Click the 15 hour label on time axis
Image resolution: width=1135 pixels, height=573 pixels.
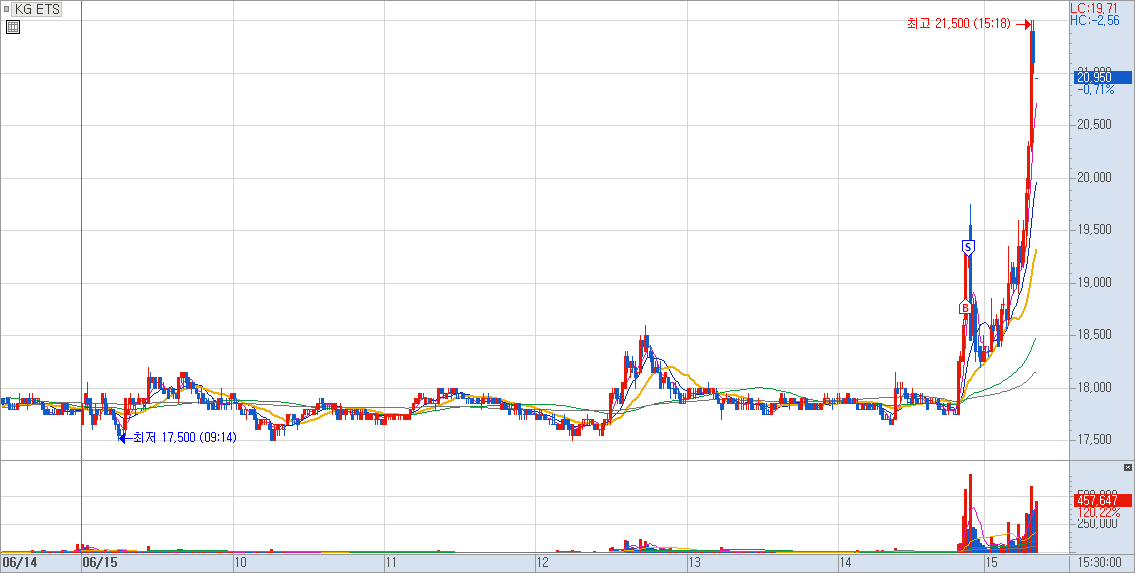coord(992,562)
